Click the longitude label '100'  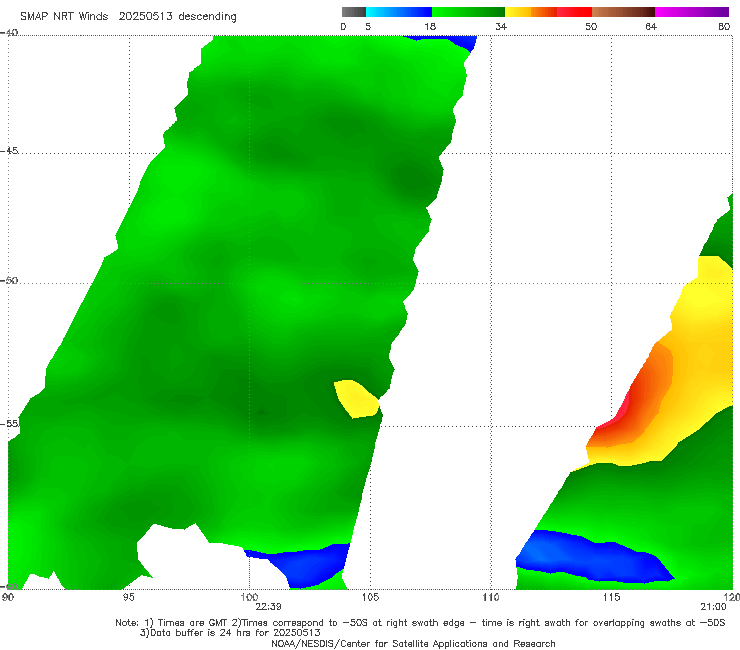tap(249, 598)
